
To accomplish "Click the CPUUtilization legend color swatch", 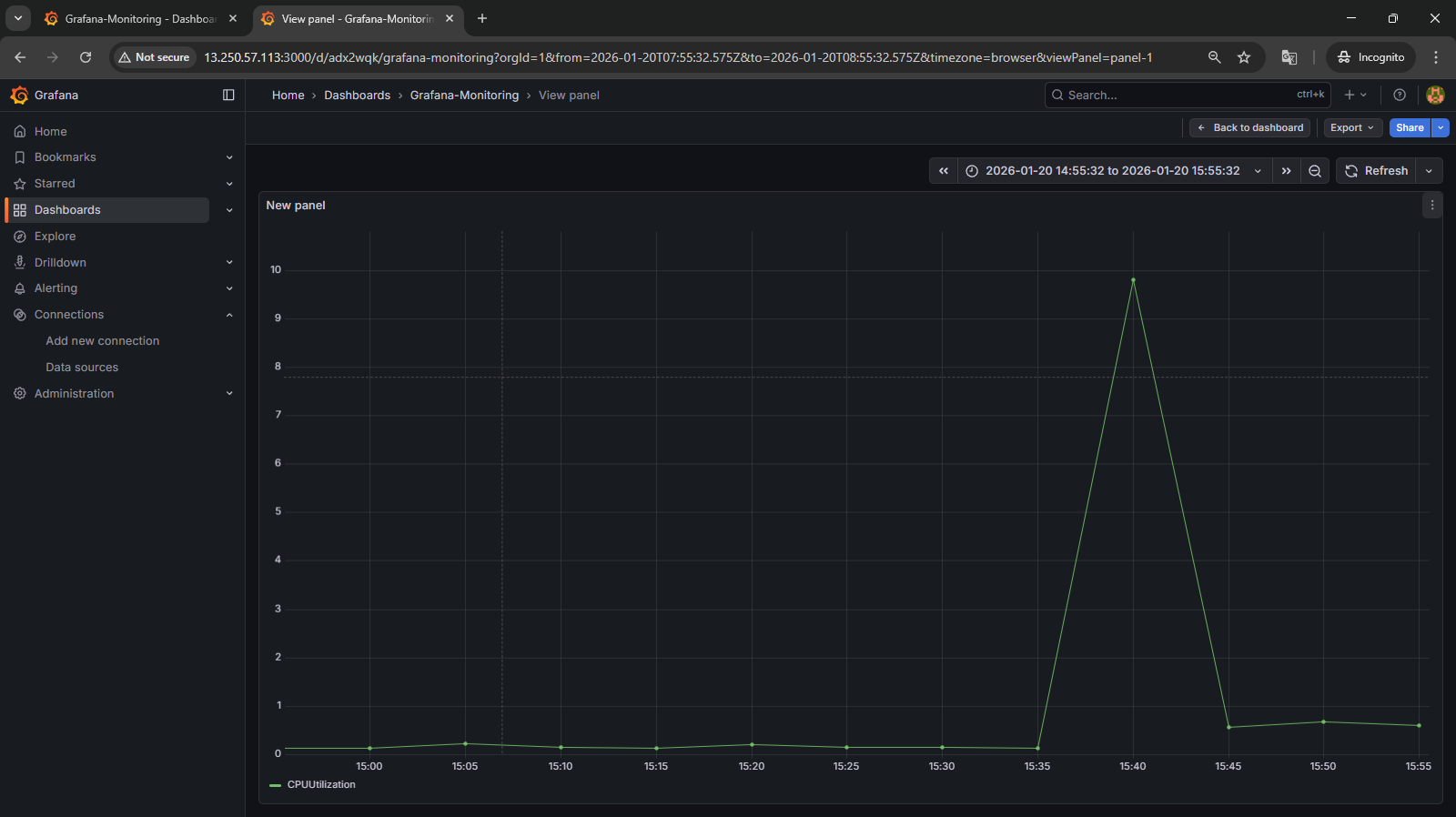I will click(x=275, y=785).
